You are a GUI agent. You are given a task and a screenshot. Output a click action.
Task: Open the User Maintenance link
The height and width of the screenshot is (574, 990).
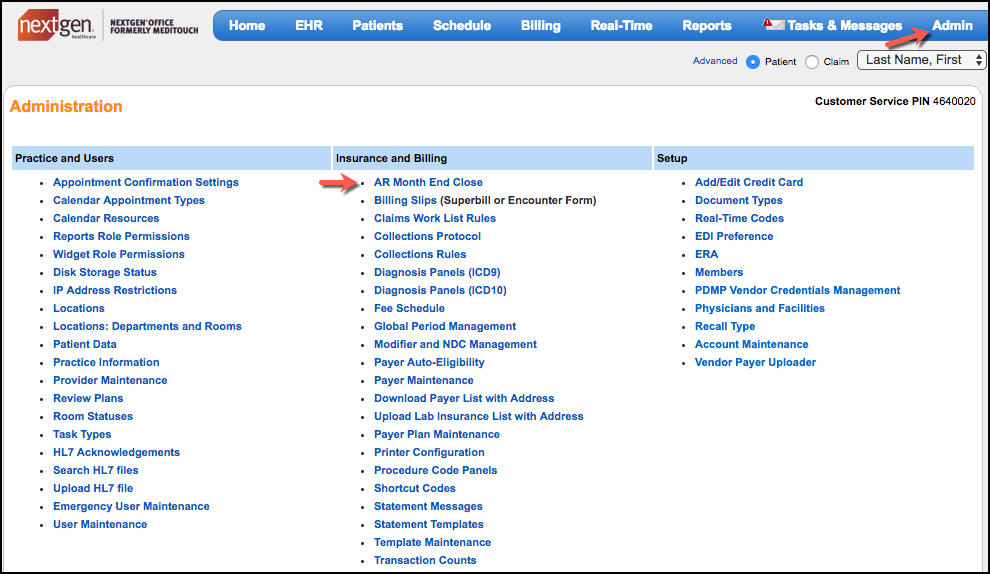[x=100, y=524]
